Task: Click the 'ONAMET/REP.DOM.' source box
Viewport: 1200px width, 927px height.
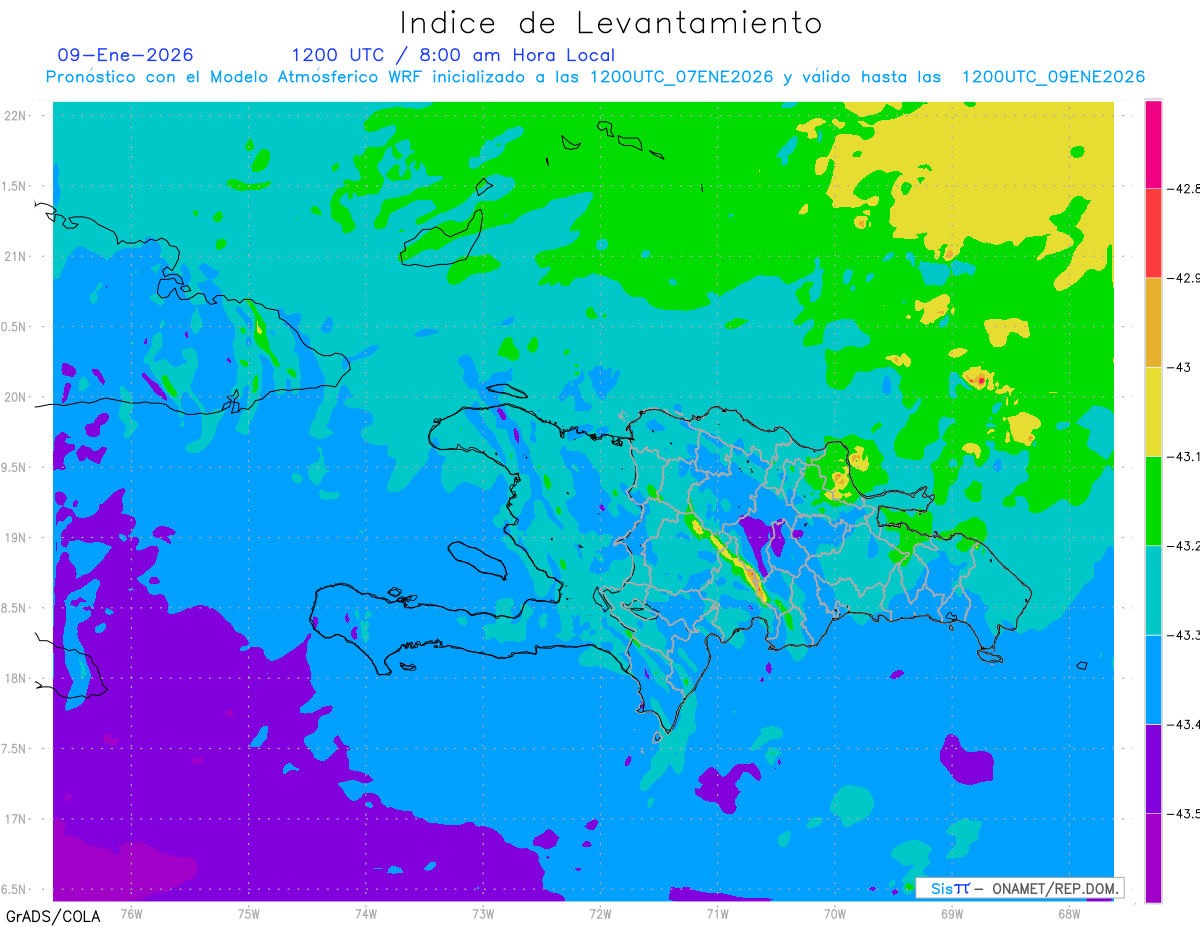Action: [x=1020, y=888]
